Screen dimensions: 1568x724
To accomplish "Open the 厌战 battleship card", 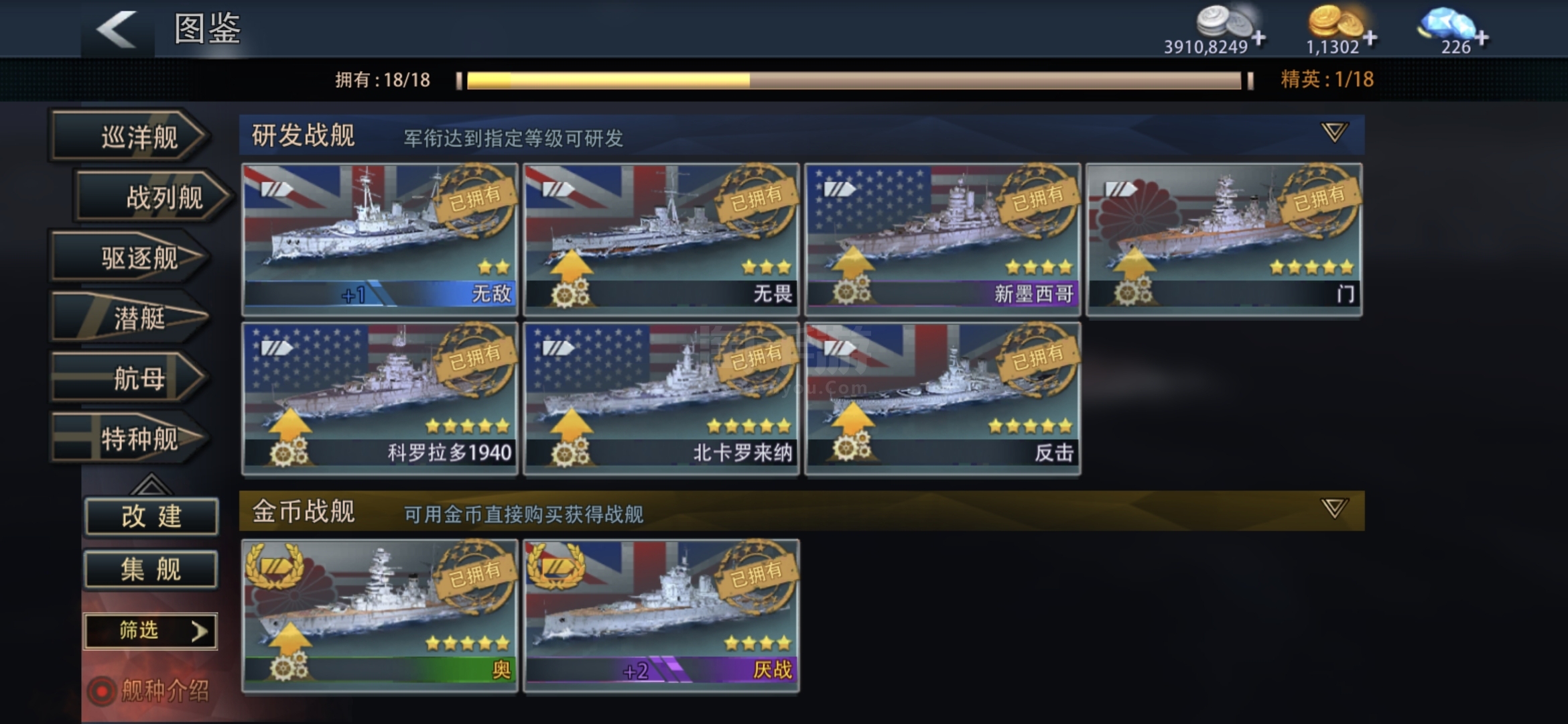I will [661, 615].
